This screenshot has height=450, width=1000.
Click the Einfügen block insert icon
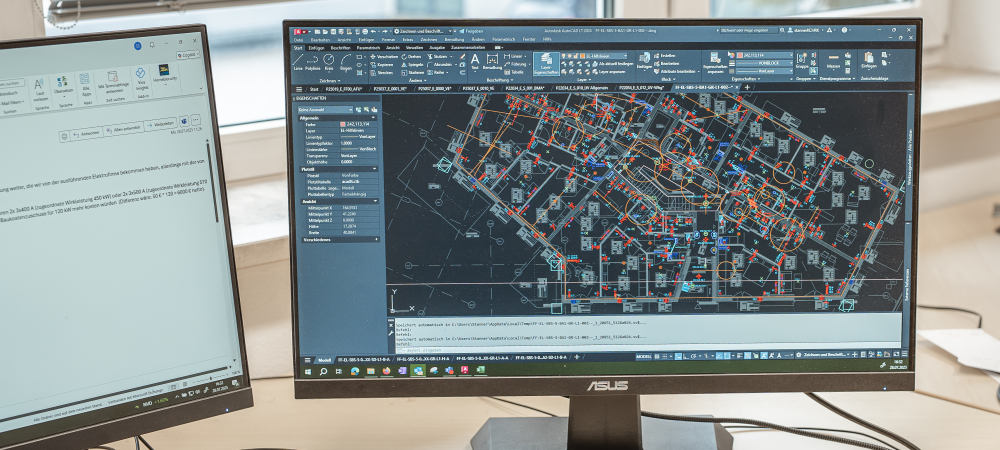643,61
